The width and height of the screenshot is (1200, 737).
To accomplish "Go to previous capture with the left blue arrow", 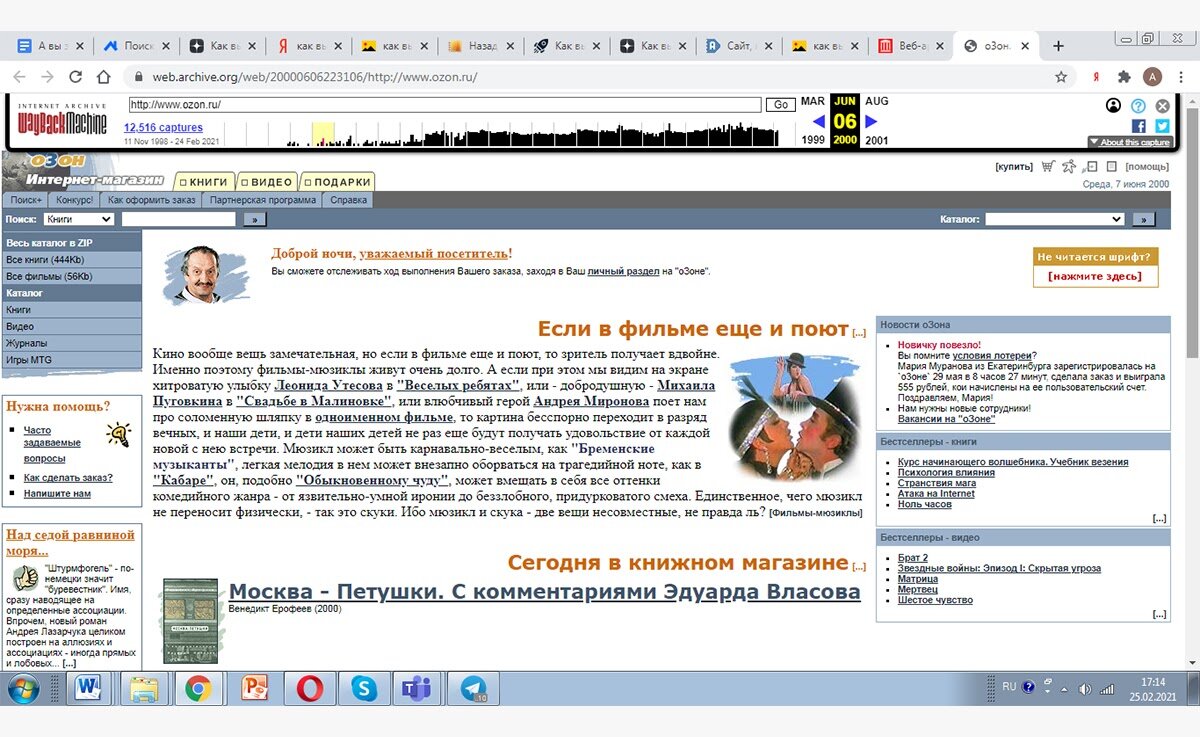I will coord(819,121).
